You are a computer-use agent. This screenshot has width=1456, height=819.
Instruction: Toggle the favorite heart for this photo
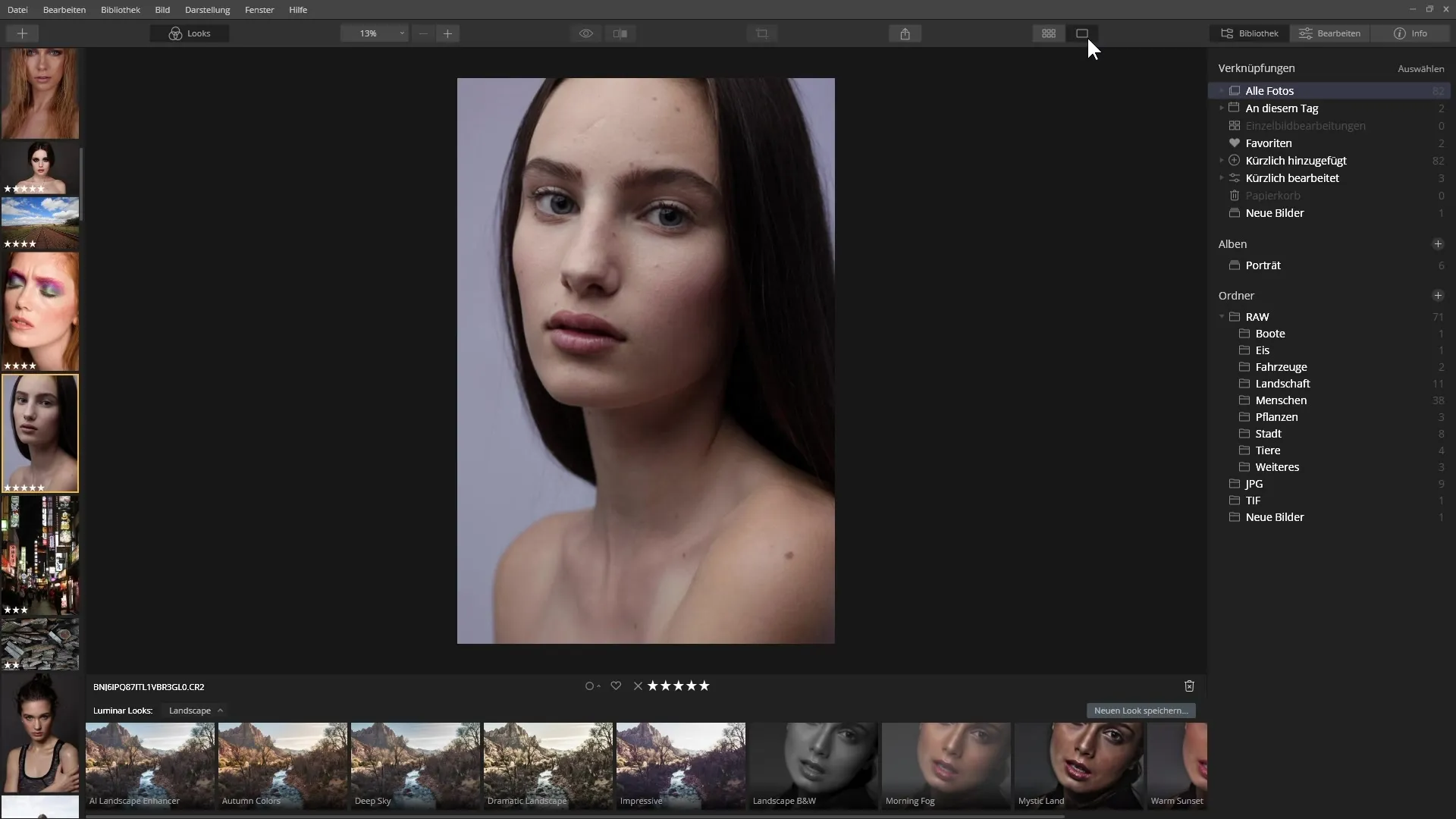(x=616, y=686)
